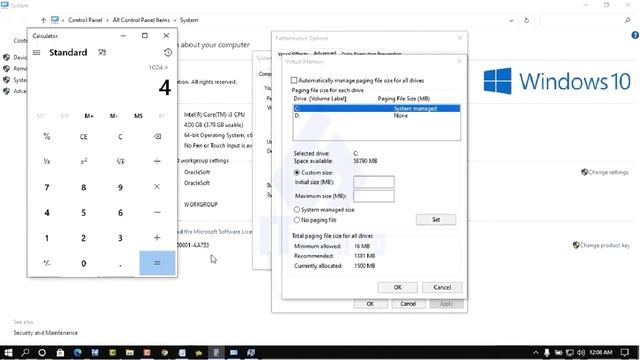
Task: Click the help question mark icon
Action: click(635, 36)
